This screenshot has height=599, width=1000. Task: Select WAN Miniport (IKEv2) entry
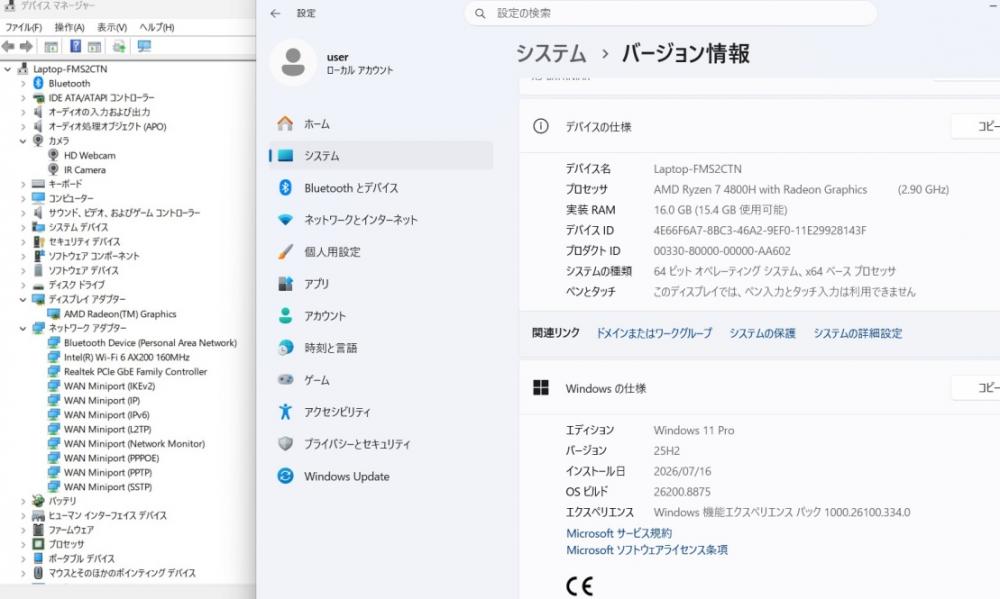tap(109, 387)
